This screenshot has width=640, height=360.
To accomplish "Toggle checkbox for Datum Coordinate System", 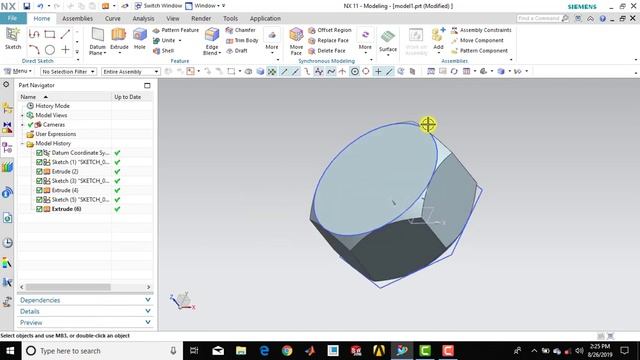I will point(39,153).
